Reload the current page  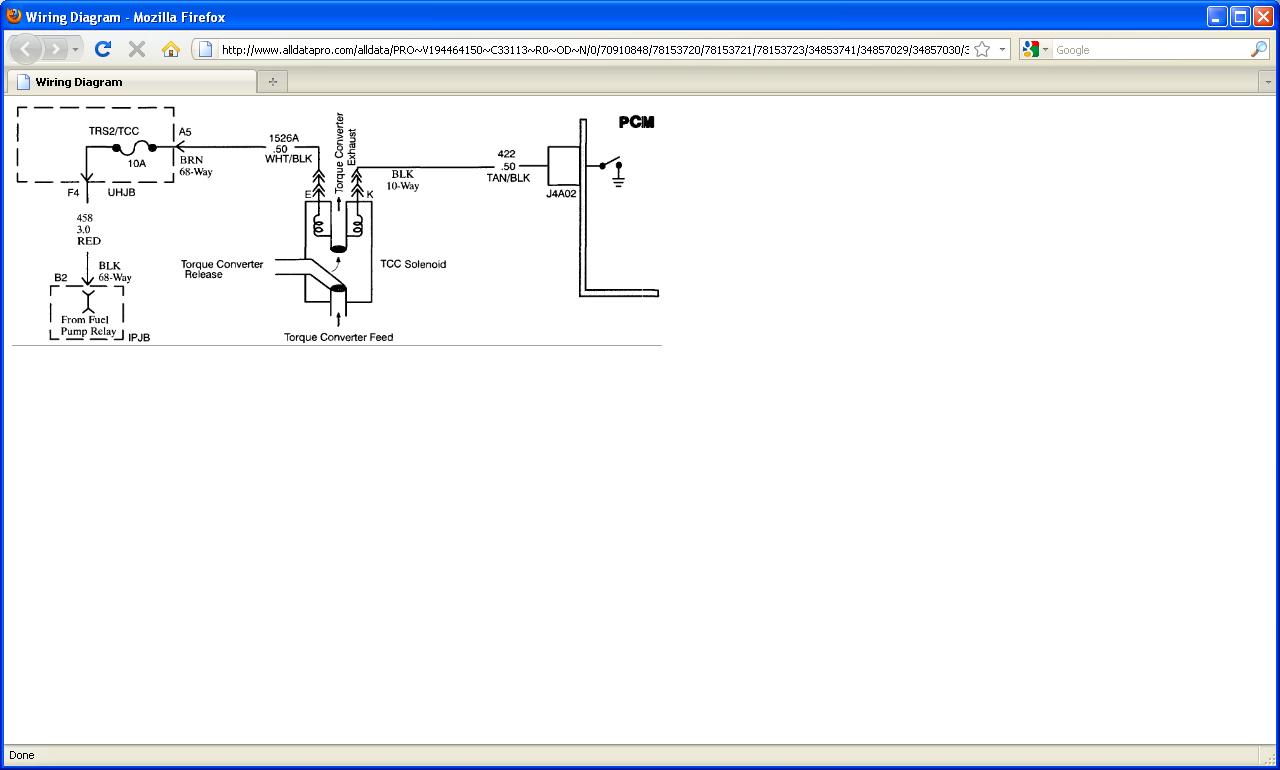pyautogui.click(x=102, y=49)
